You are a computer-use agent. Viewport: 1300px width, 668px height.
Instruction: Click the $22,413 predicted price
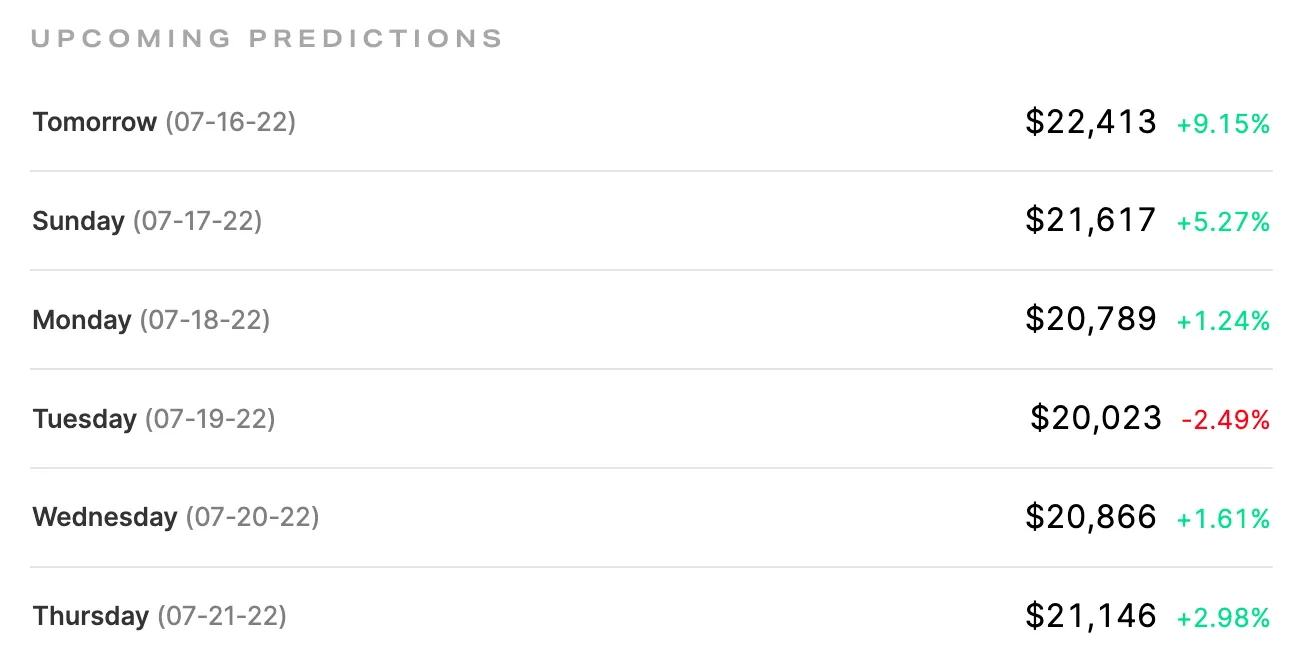[1091, 122]
